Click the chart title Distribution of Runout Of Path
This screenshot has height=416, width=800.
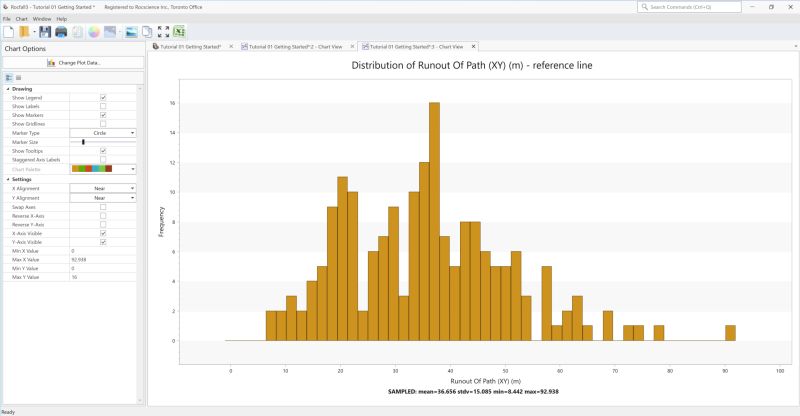point(472,65)
